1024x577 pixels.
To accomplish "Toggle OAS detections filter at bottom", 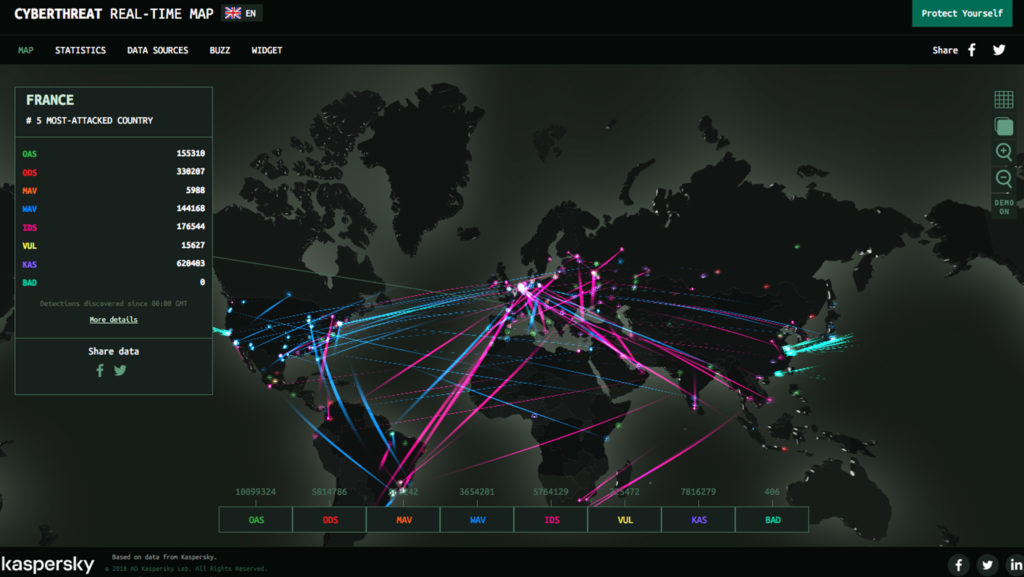I will 256,520.
